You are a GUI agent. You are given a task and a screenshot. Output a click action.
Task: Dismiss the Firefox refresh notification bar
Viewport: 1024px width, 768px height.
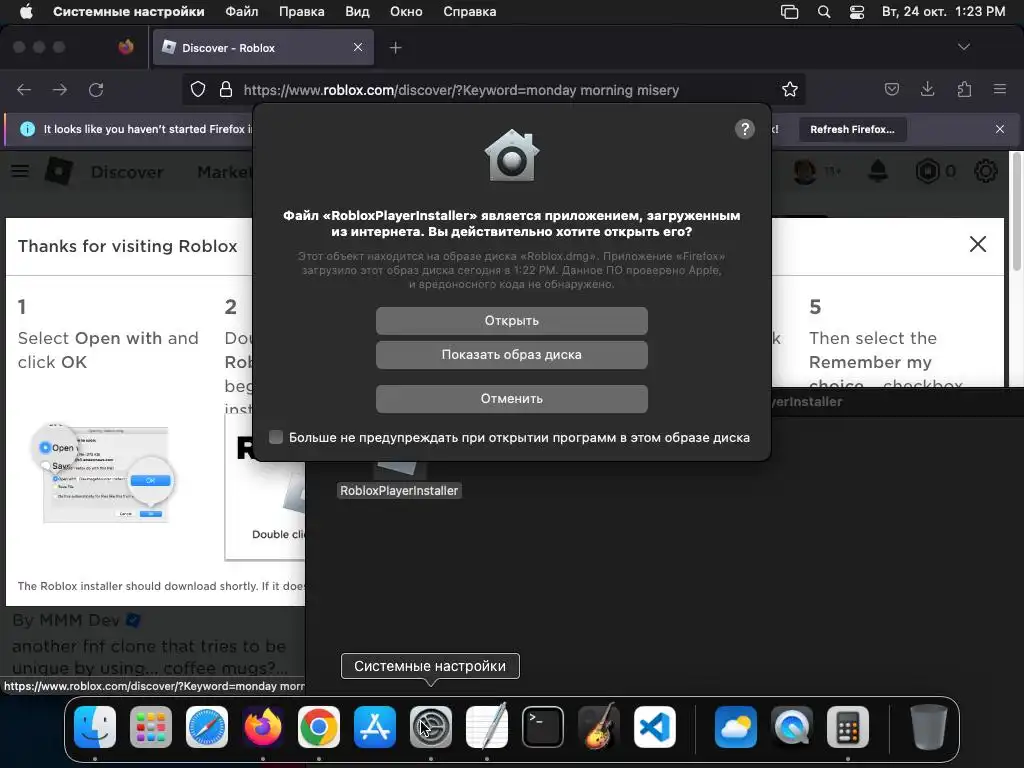pos(1000,129)
